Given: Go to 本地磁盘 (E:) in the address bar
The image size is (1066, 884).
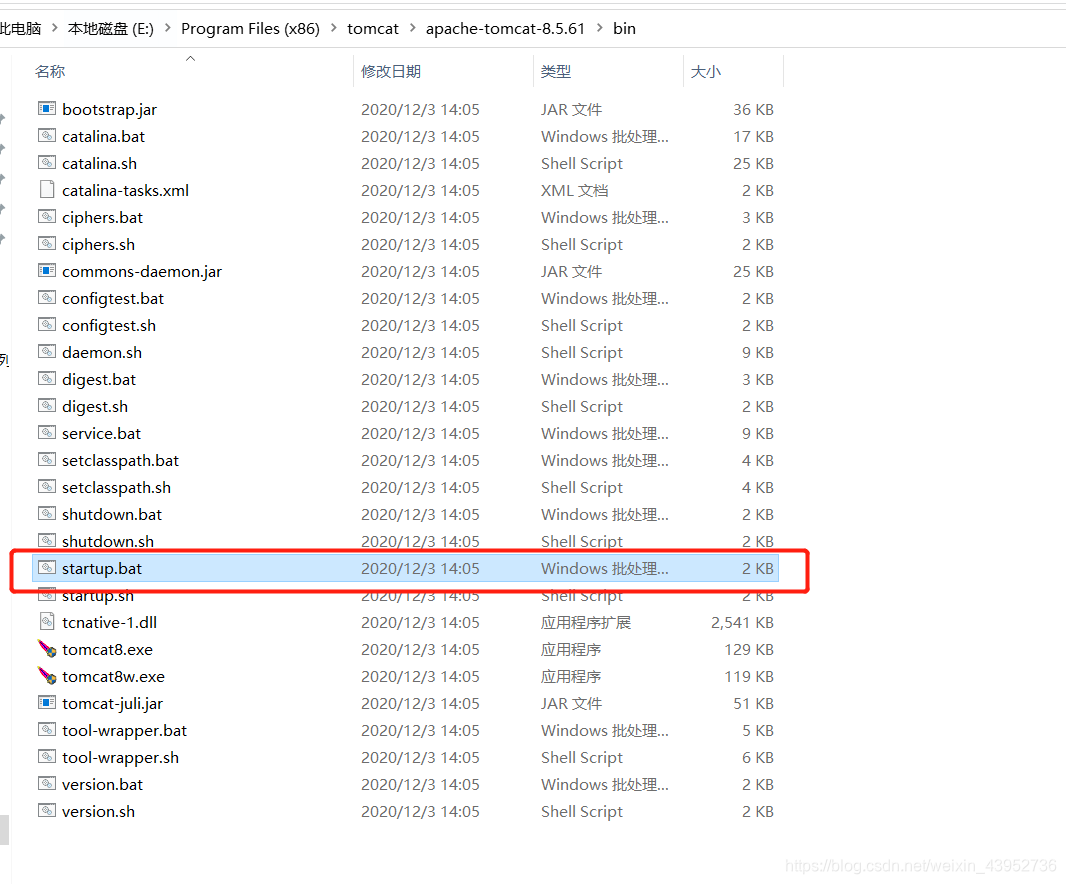Looking at the screenshot, I should click(111, 29).
